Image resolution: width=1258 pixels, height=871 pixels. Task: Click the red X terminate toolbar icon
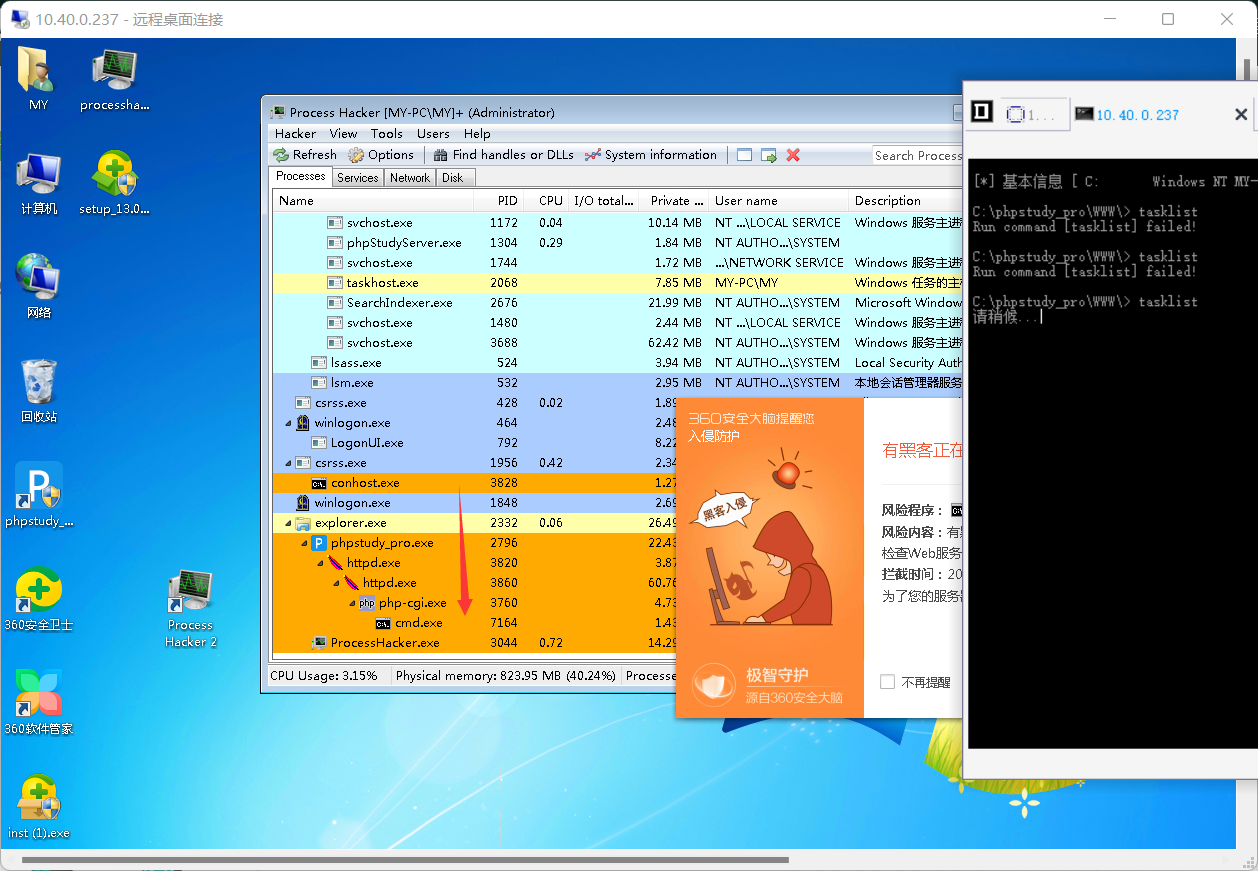793,155
